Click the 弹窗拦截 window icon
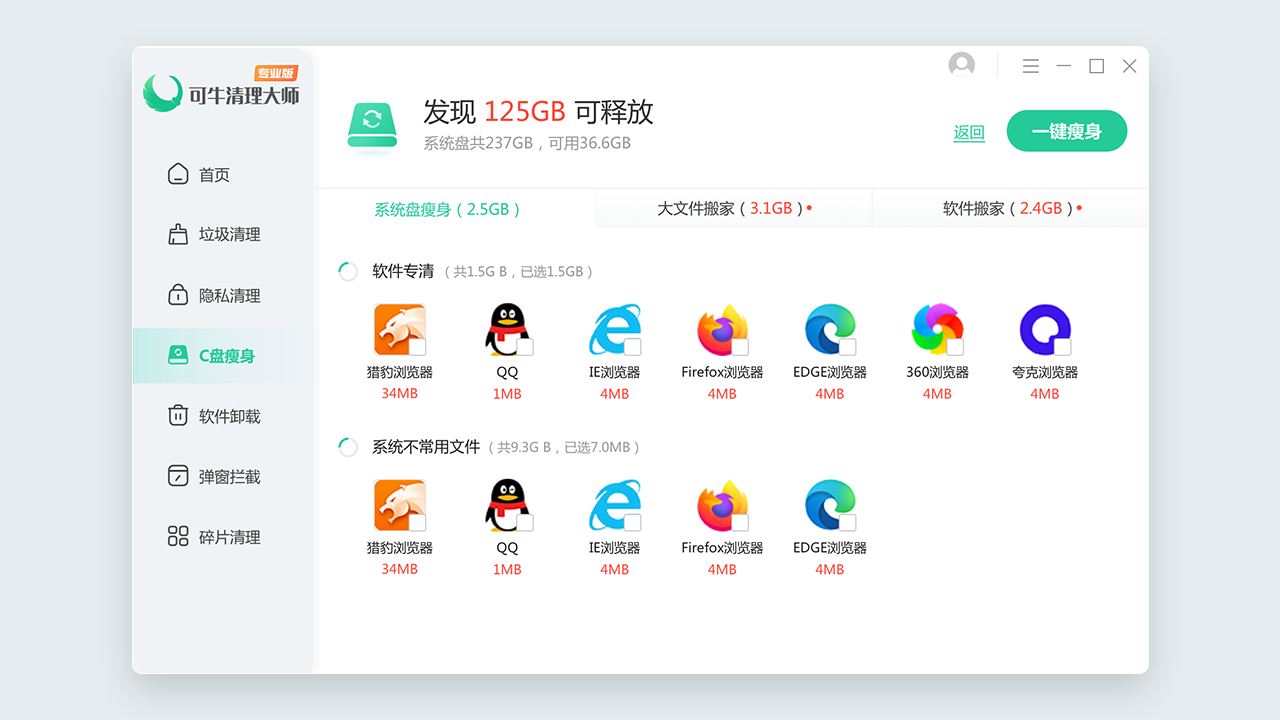The height and width of the screenshot is (720, 1280). coord(178,476)
